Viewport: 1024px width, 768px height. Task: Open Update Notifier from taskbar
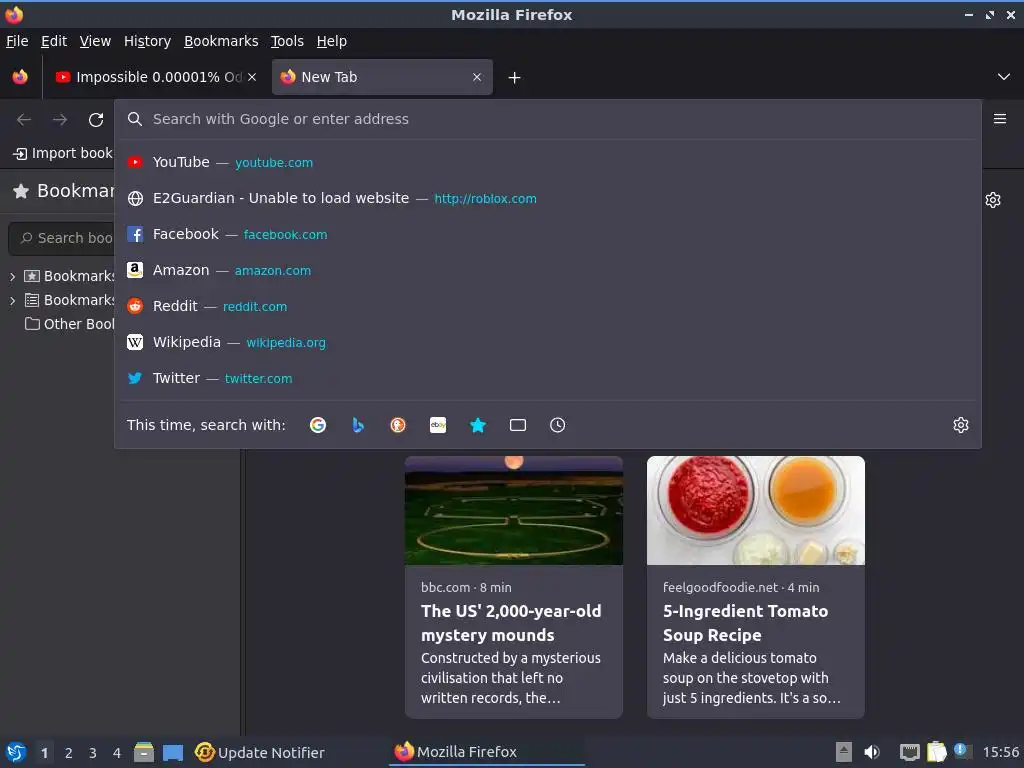(x=260, y=752)
